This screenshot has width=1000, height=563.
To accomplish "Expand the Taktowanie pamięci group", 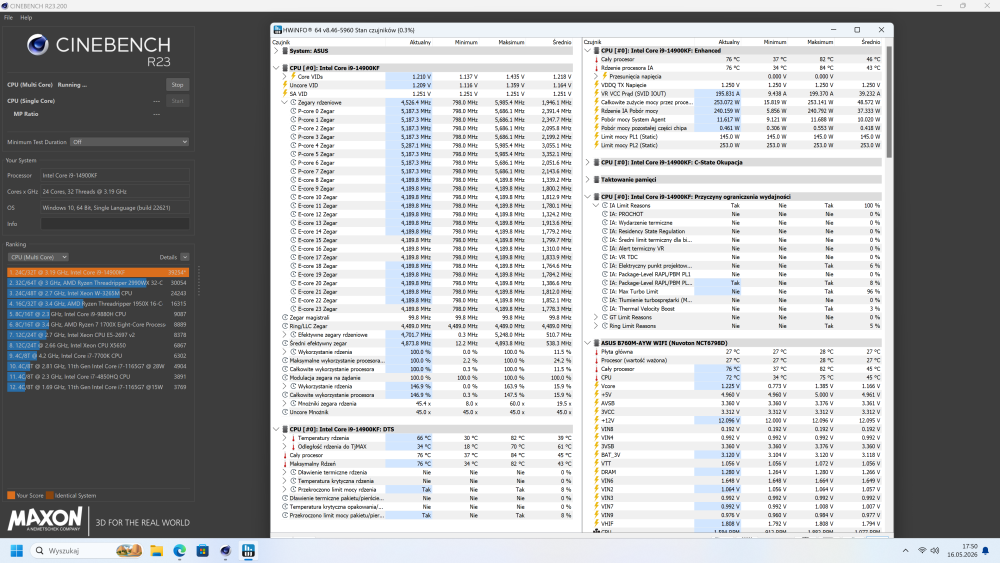I will tap(587, 180).
